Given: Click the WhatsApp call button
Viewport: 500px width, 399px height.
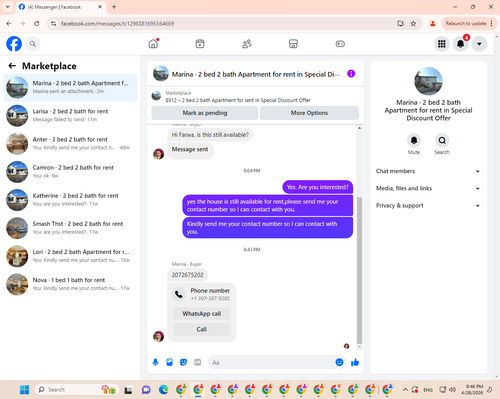Looking at the screenshot, I should [202, 314].
